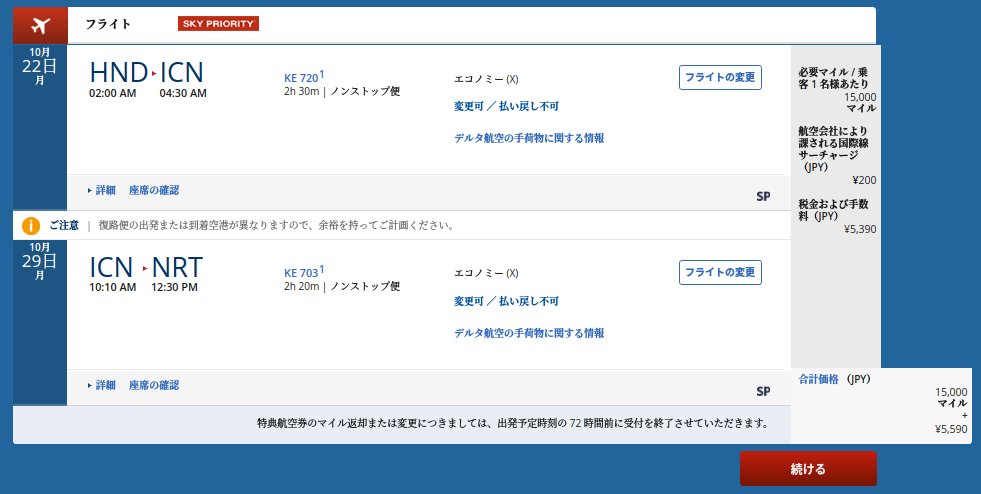
Task: Change the HND-ICN flight via フライトの変更
Action: (720, 78)
